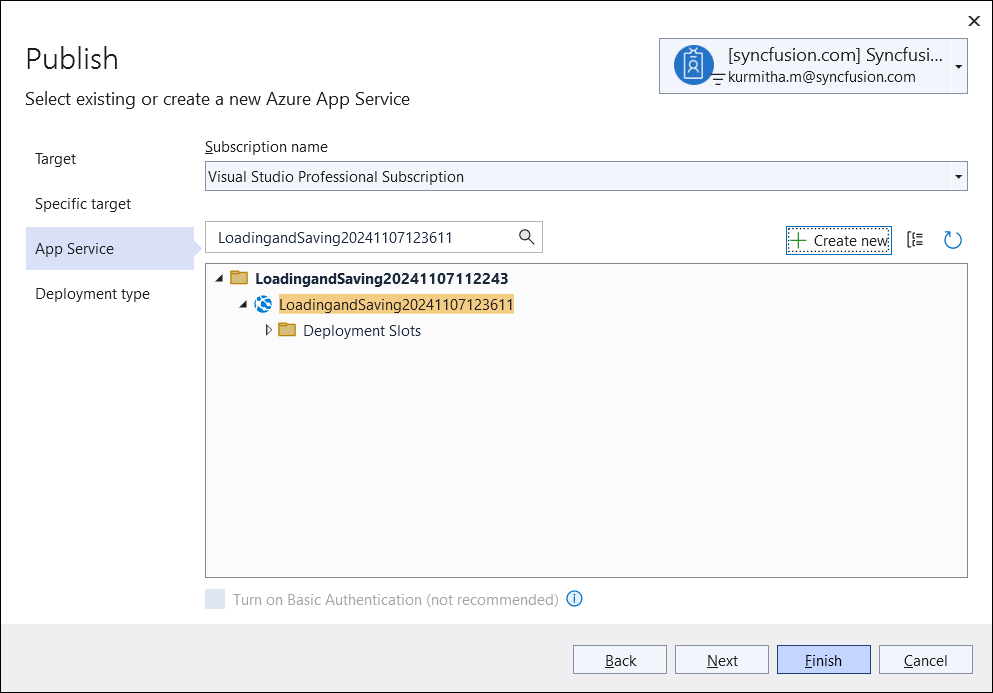993x693 pixels.
Task: Click the Deployment Slots folder icon
Action: 287,329
